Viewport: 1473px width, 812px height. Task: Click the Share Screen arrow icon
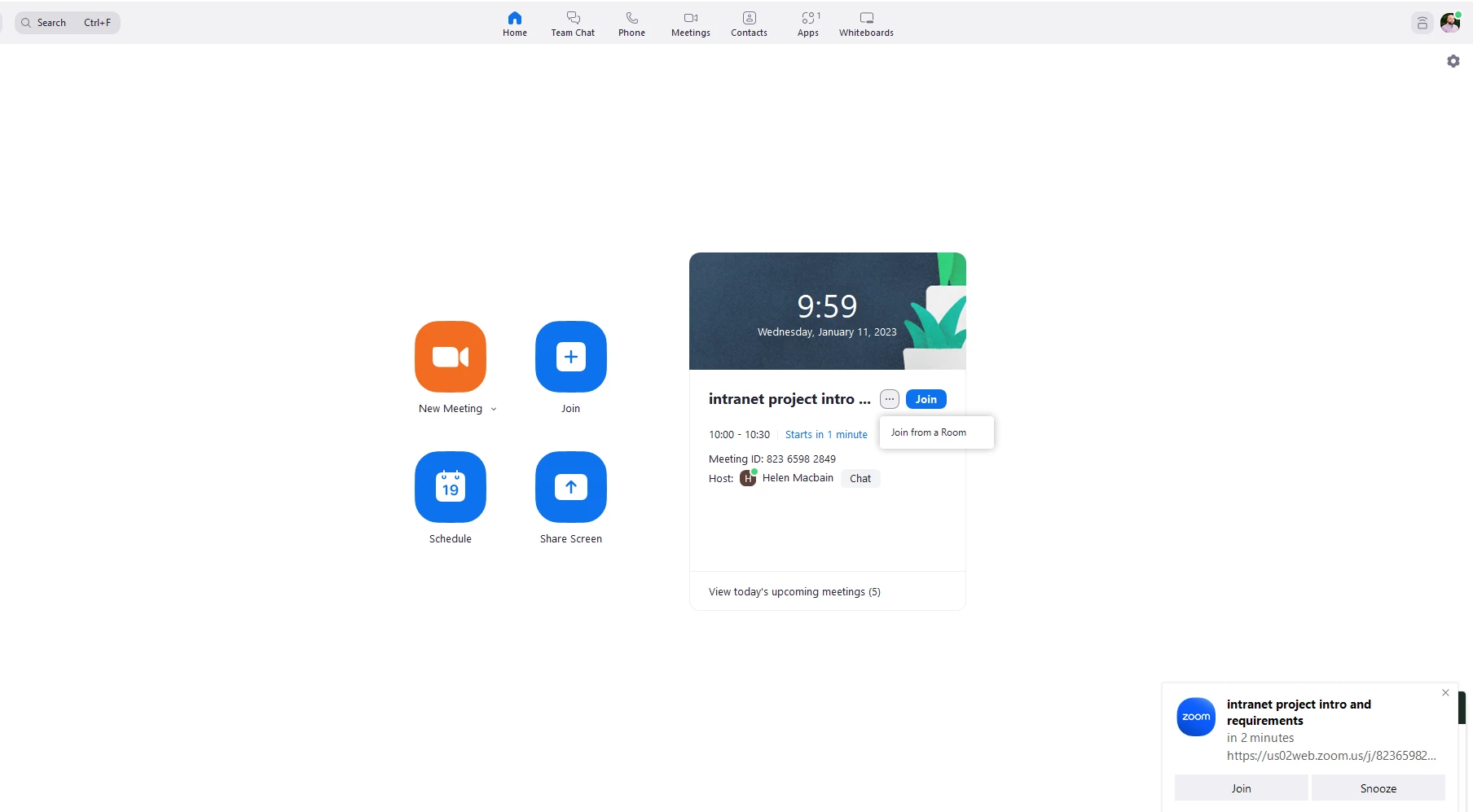[571, 487]
